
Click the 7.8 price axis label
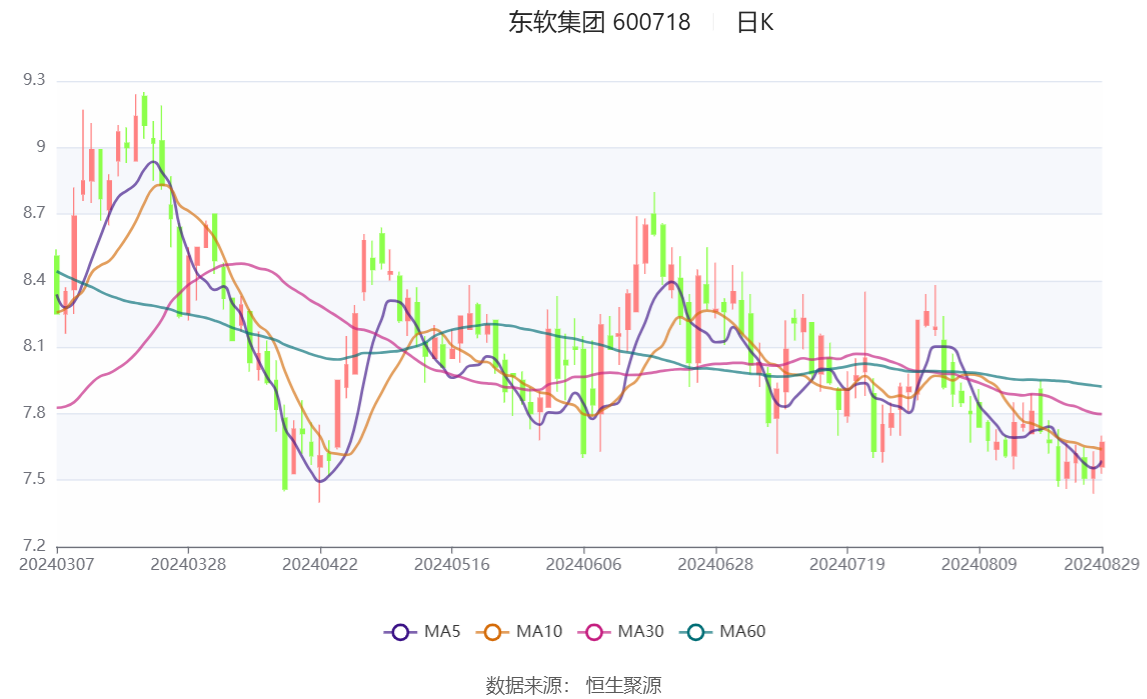coord(34,412)
